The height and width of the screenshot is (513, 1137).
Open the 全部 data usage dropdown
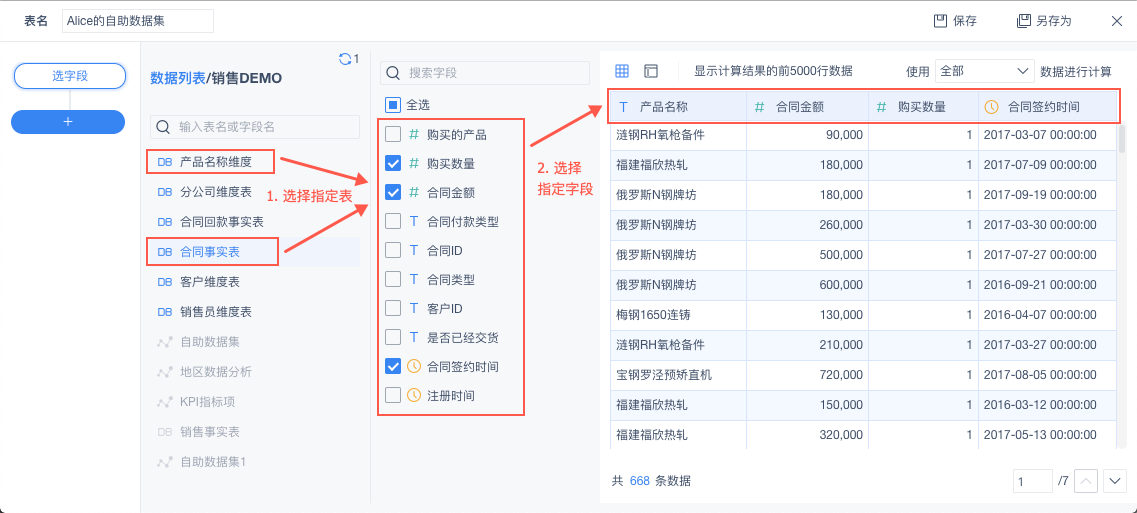[x=984, y=71]
